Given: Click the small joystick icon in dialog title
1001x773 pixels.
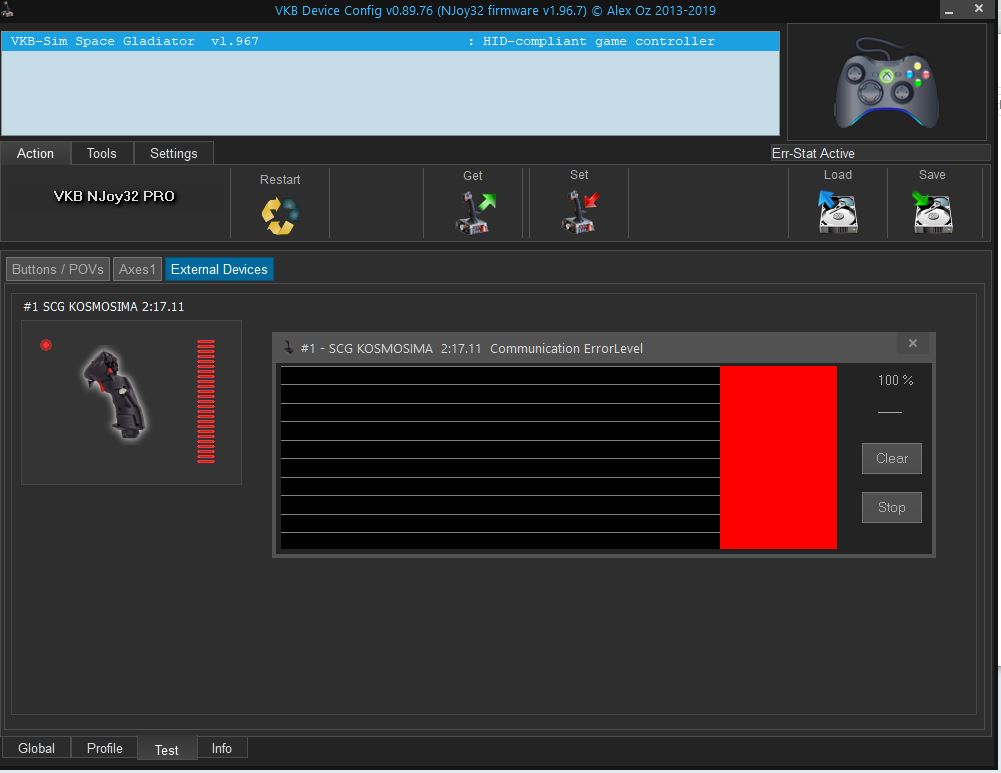Looking at the screenshot, I should click(x=288, y=348).
